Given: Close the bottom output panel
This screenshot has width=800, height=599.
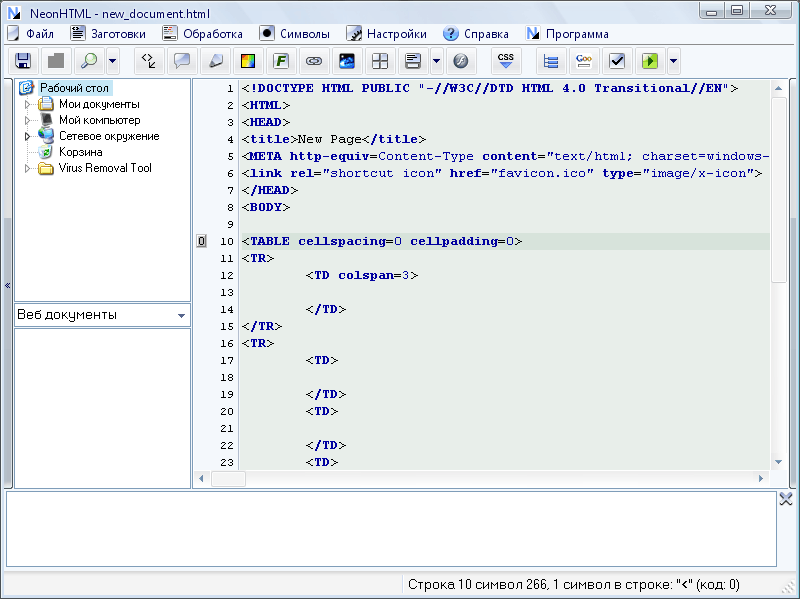Looking at the screenshot, I should pyautogui.click(x=786, y=499).
